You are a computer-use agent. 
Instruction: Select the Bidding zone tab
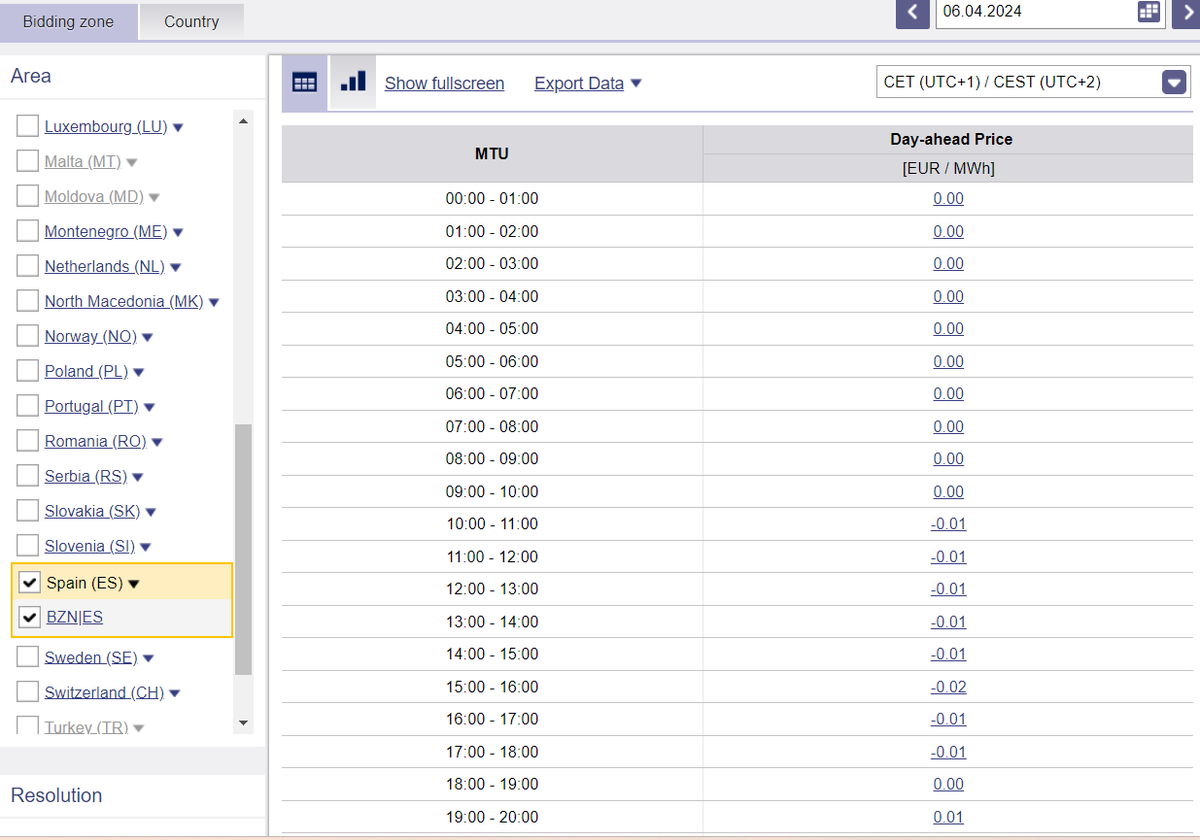click(x=68, y=21)
